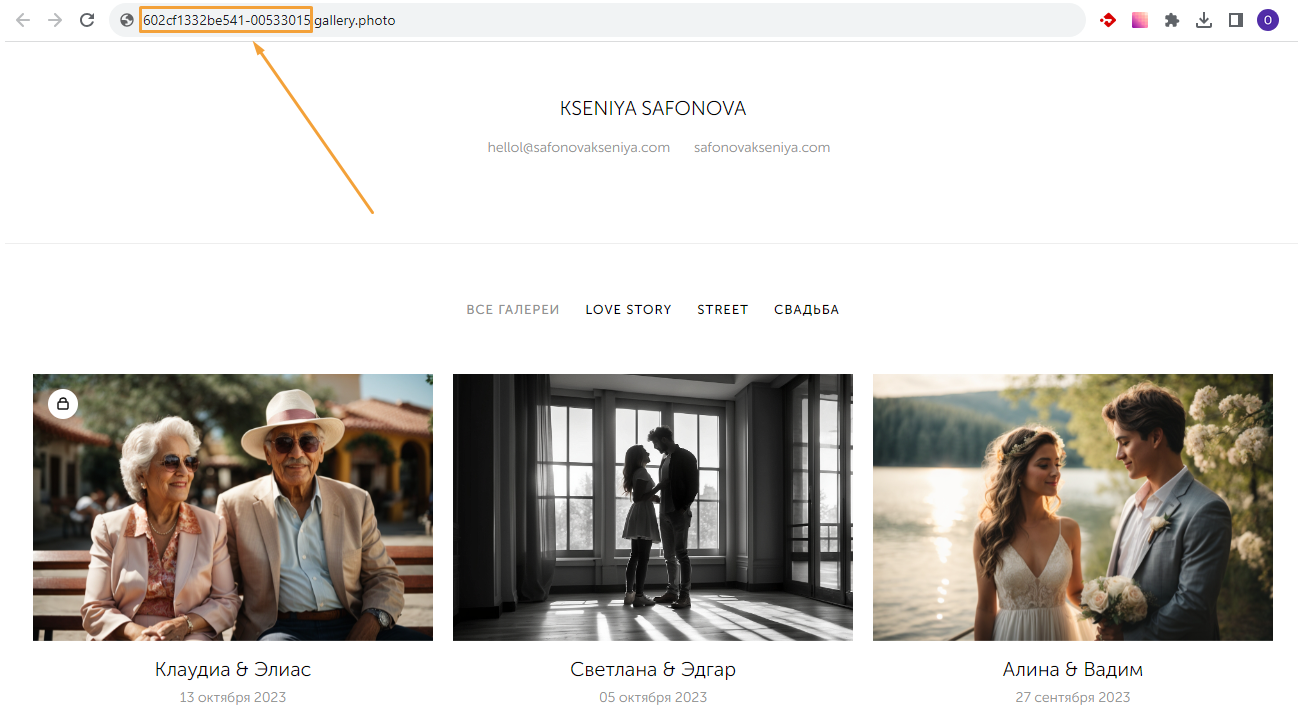The height and width of the screenshot is (716, 1298).
Task: Select the ВСЕ ГАЛЕРЕИ filter tab
Action: (x=513, y=310)
